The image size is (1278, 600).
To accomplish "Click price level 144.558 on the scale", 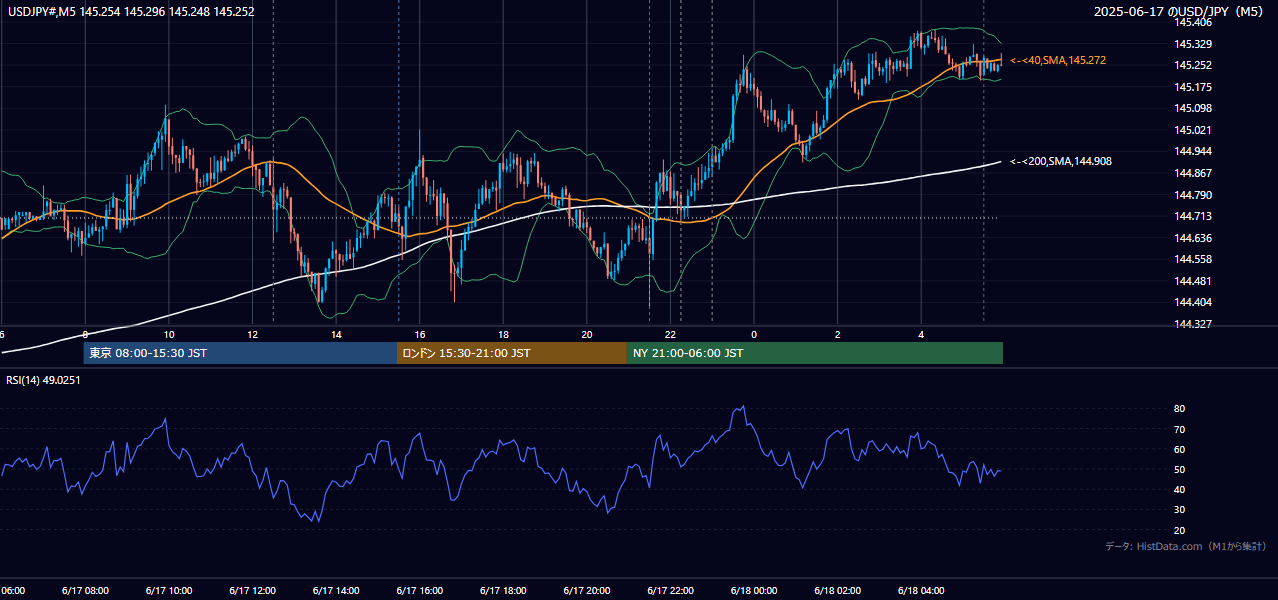I will (x=1193, y=259).
